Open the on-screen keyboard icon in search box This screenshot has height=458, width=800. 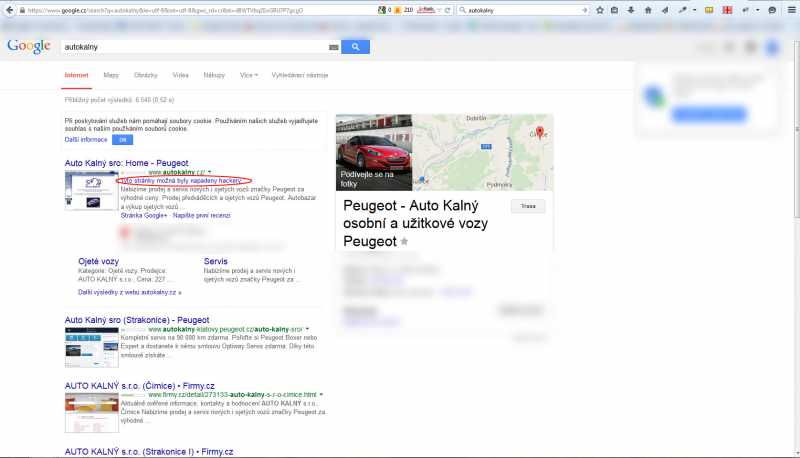click(x=333, y=47)
